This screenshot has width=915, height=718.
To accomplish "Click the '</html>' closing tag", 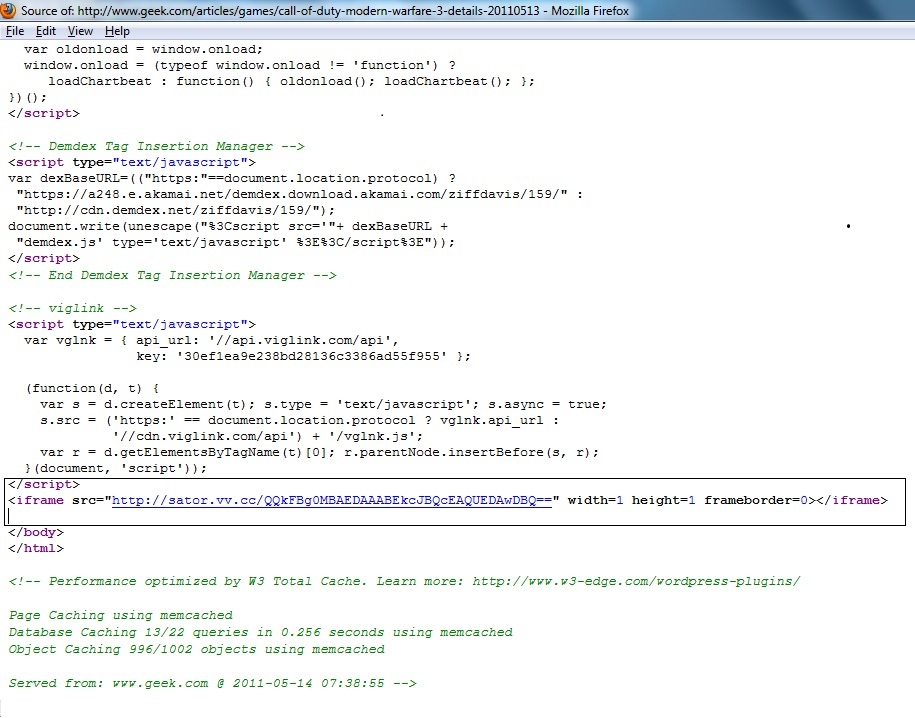I will click(36, 548).
